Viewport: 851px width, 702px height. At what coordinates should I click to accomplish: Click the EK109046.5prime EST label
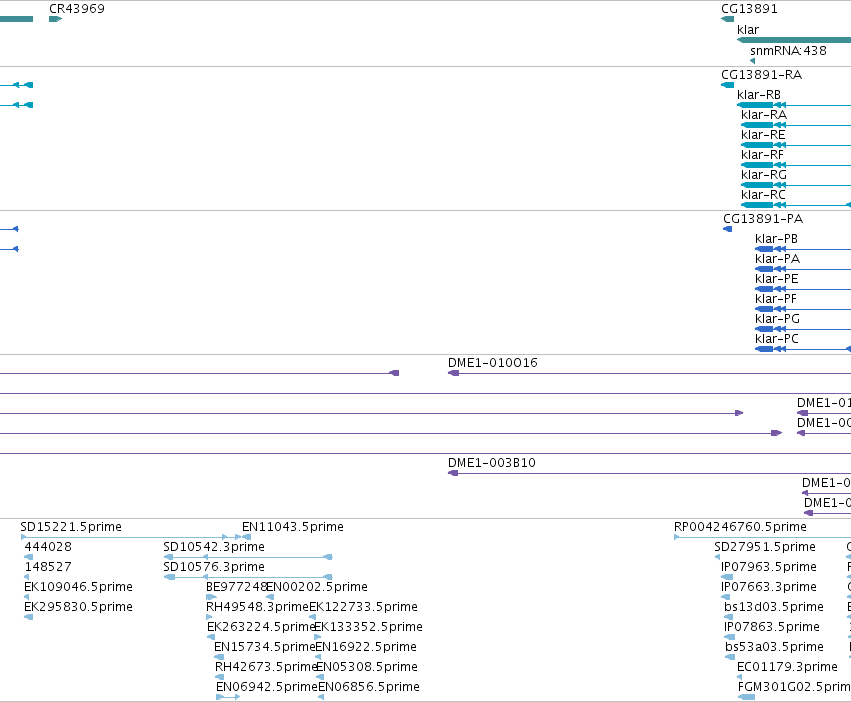78,587
